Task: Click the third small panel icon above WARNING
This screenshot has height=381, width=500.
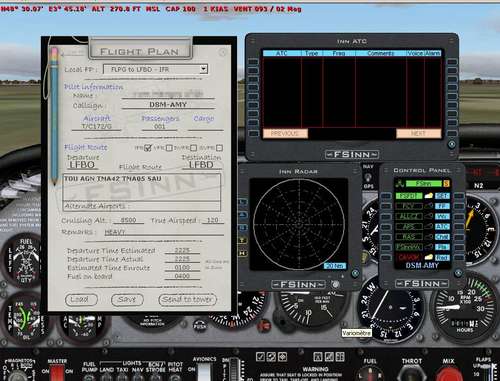Action: [x=282, y=357]
